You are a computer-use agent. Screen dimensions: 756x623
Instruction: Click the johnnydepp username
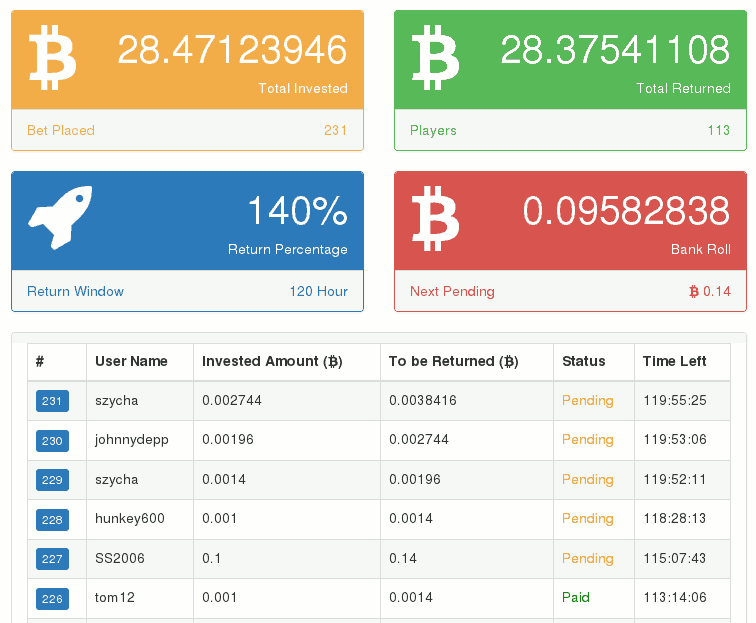pos(132,440)
